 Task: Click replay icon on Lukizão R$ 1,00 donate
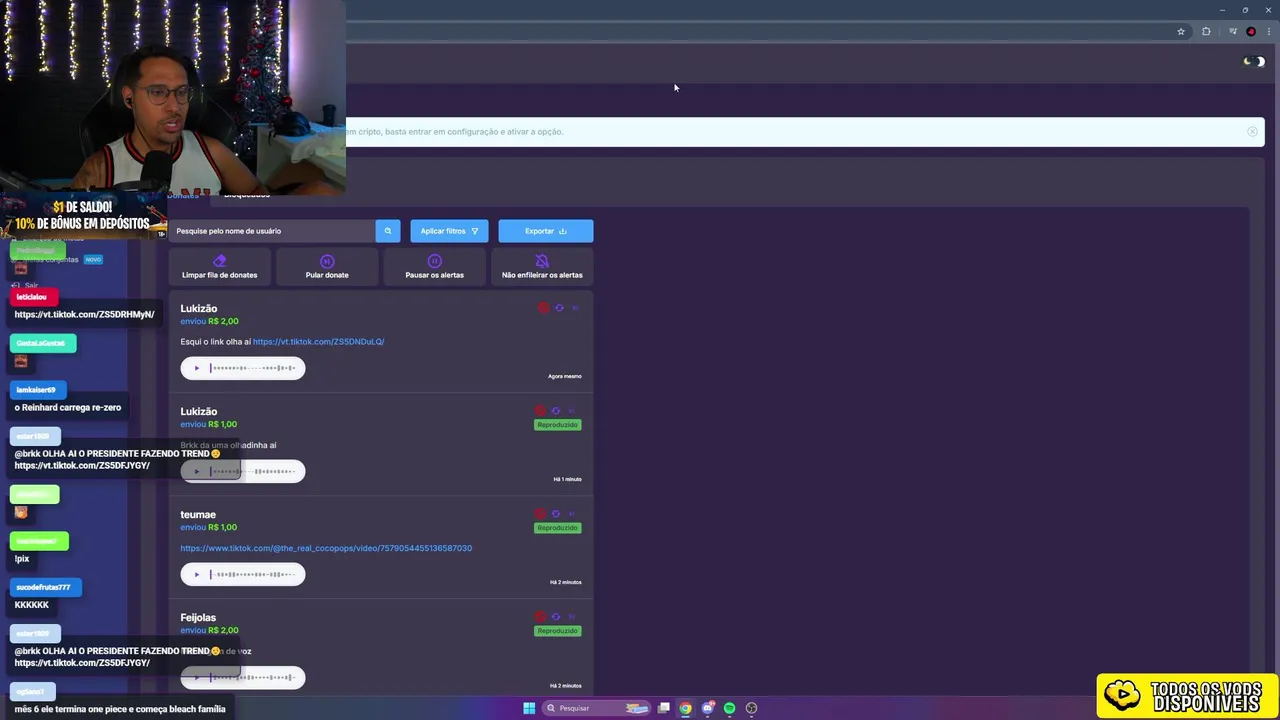coord(556,411)
